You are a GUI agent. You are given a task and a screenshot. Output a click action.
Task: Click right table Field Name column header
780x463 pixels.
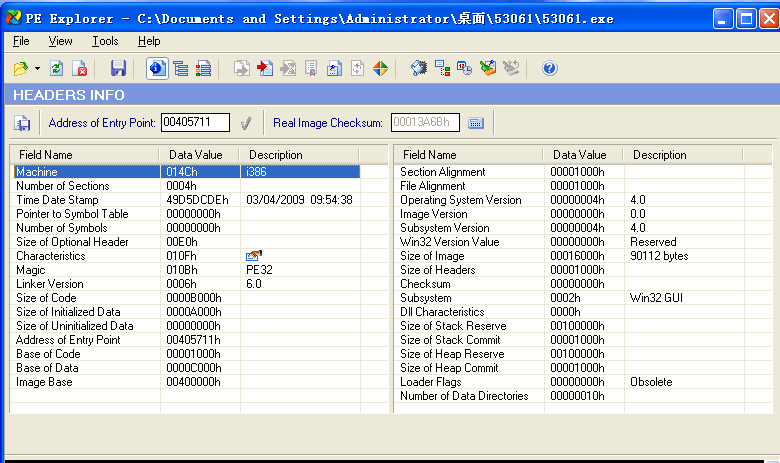click(x=469, y=155)
